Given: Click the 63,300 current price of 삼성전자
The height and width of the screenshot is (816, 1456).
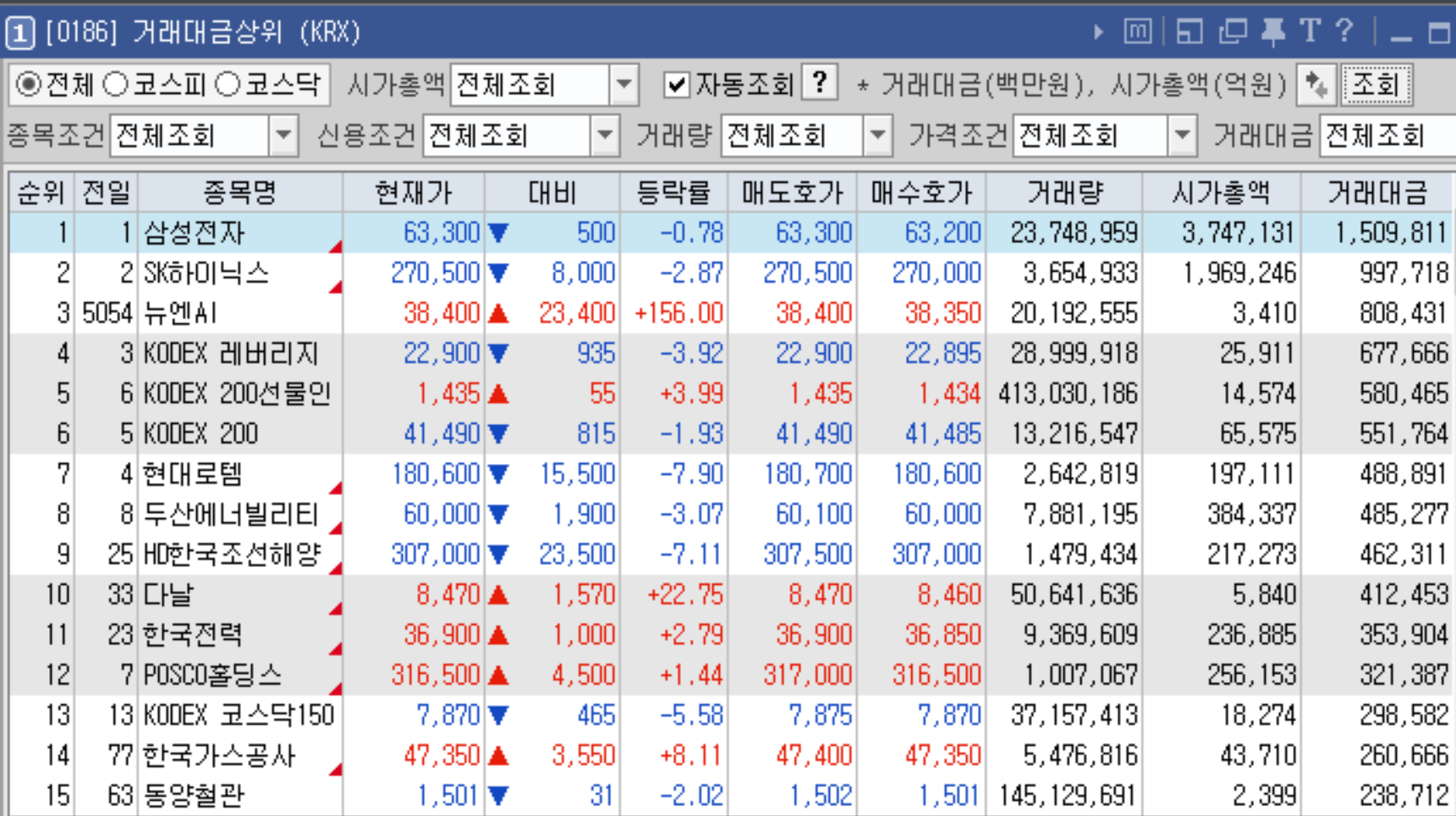Looking at the screenshot, I should [x=442, y=233].
